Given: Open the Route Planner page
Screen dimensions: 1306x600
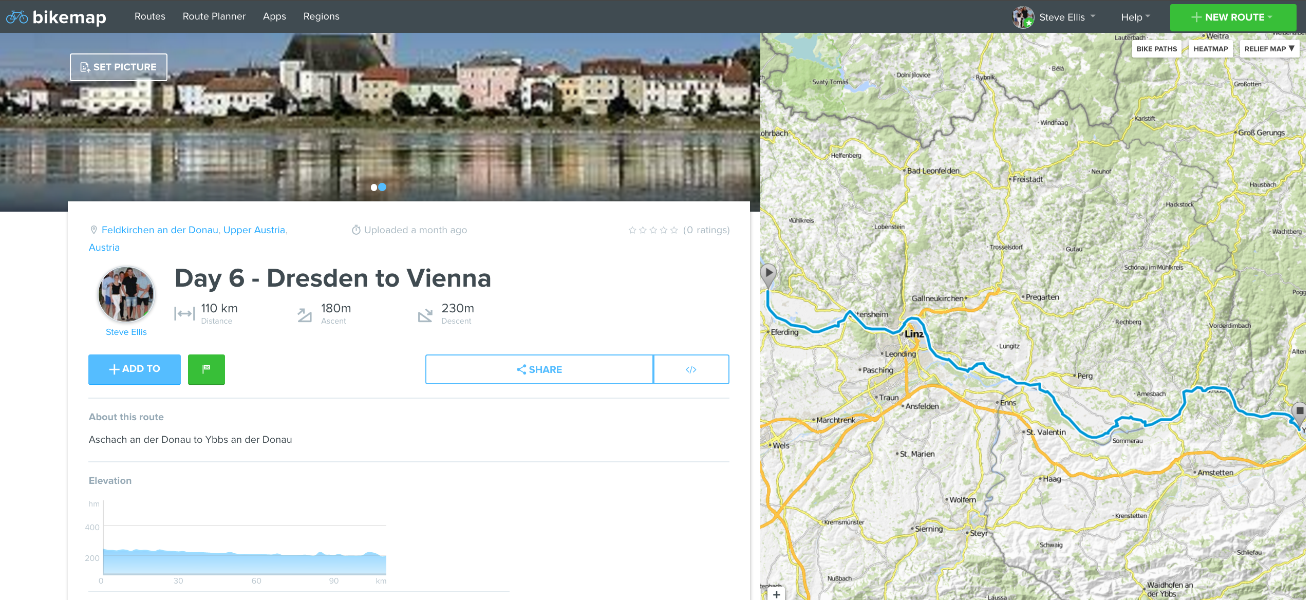Looking at the screenshot, I should pos(214,17).
